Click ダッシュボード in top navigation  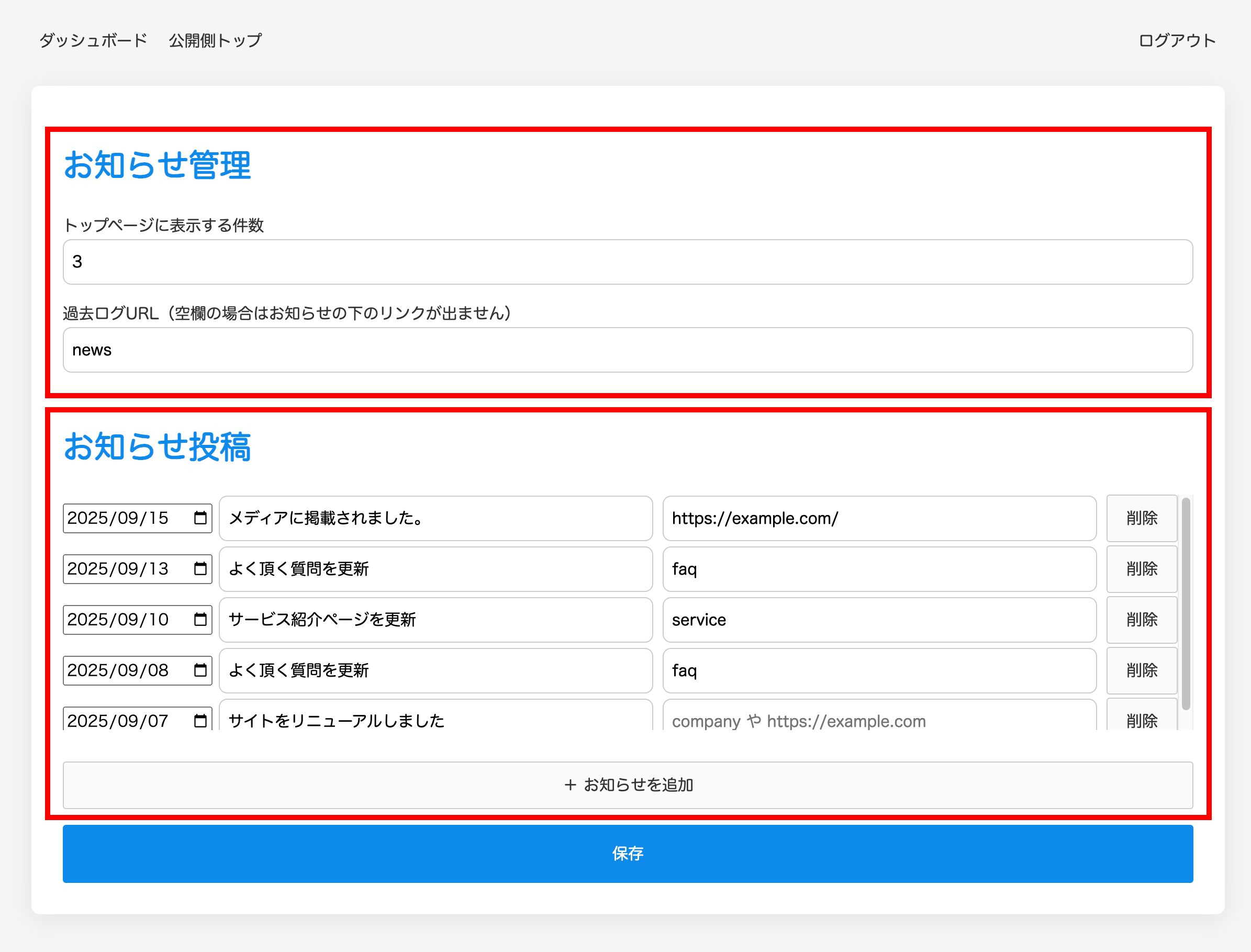point(94,40)
